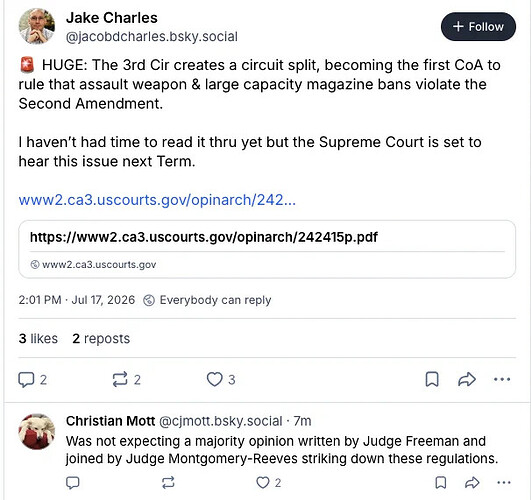Follow Jake Charles
Image resolution: width=531 pixels, height=500 pixels.
point(478,27)
